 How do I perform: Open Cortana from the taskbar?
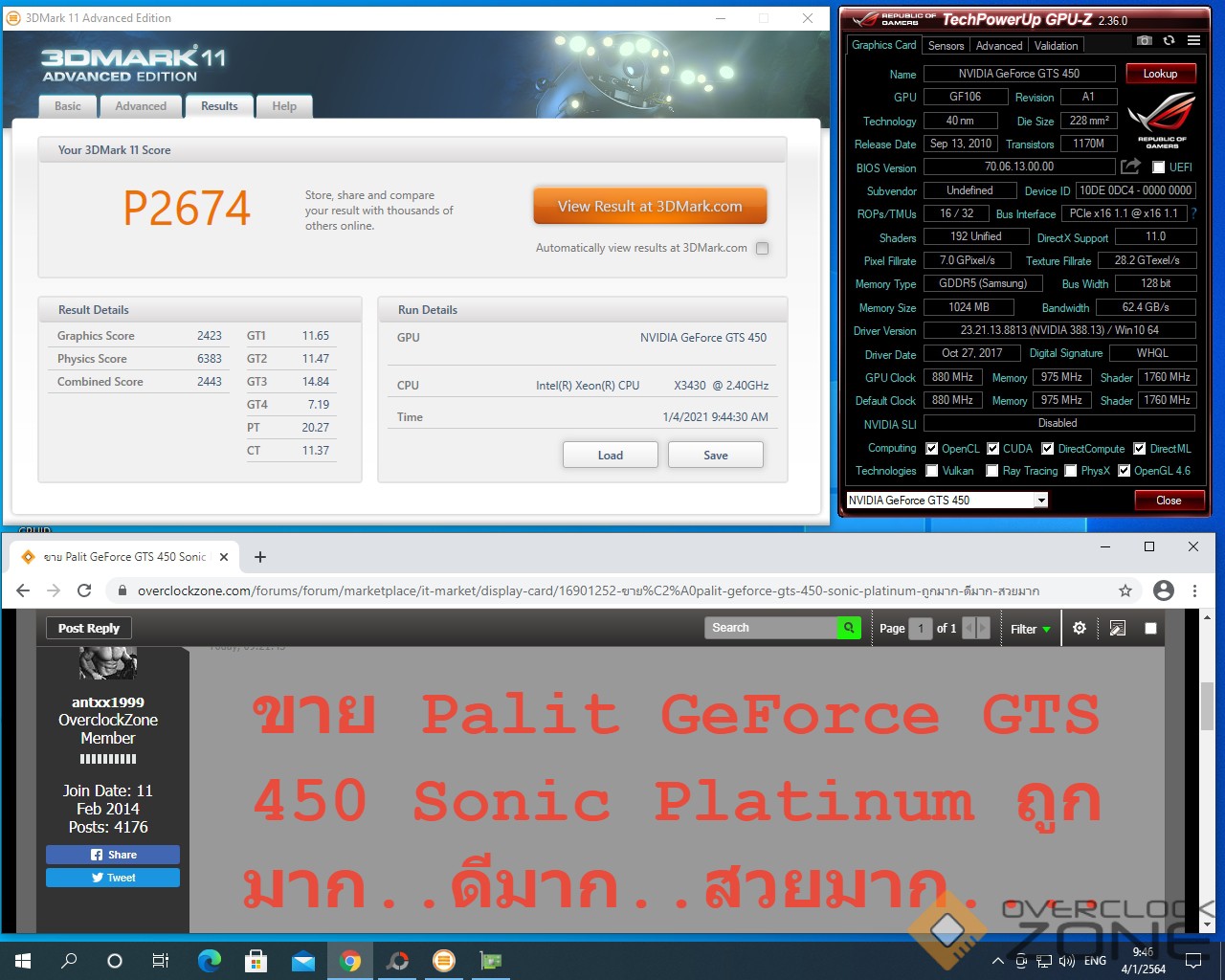coord(115,960)
